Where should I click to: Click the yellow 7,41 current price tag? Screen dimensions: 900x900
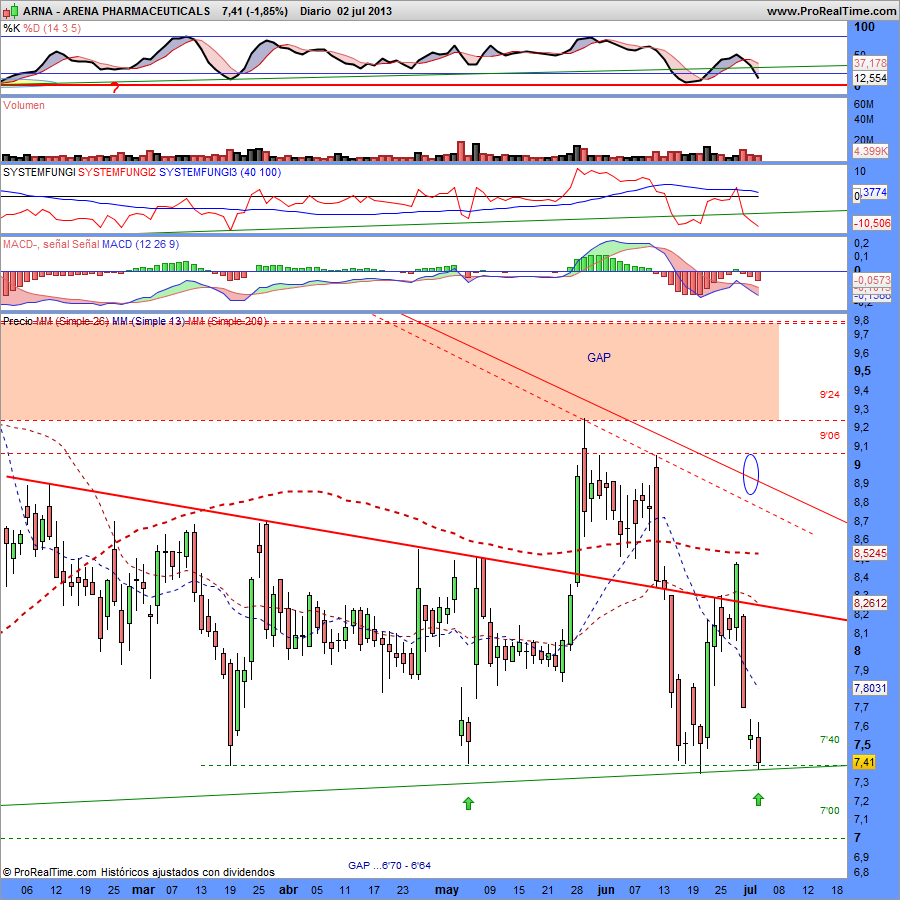point(864,762)
